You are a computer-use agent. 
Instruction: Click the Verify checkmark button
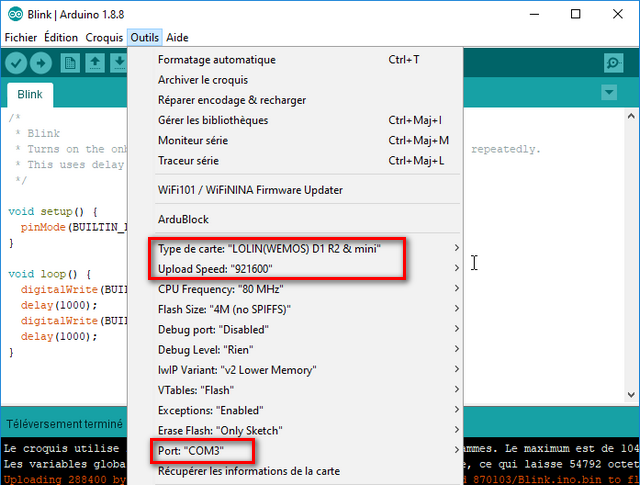(16, 63)
